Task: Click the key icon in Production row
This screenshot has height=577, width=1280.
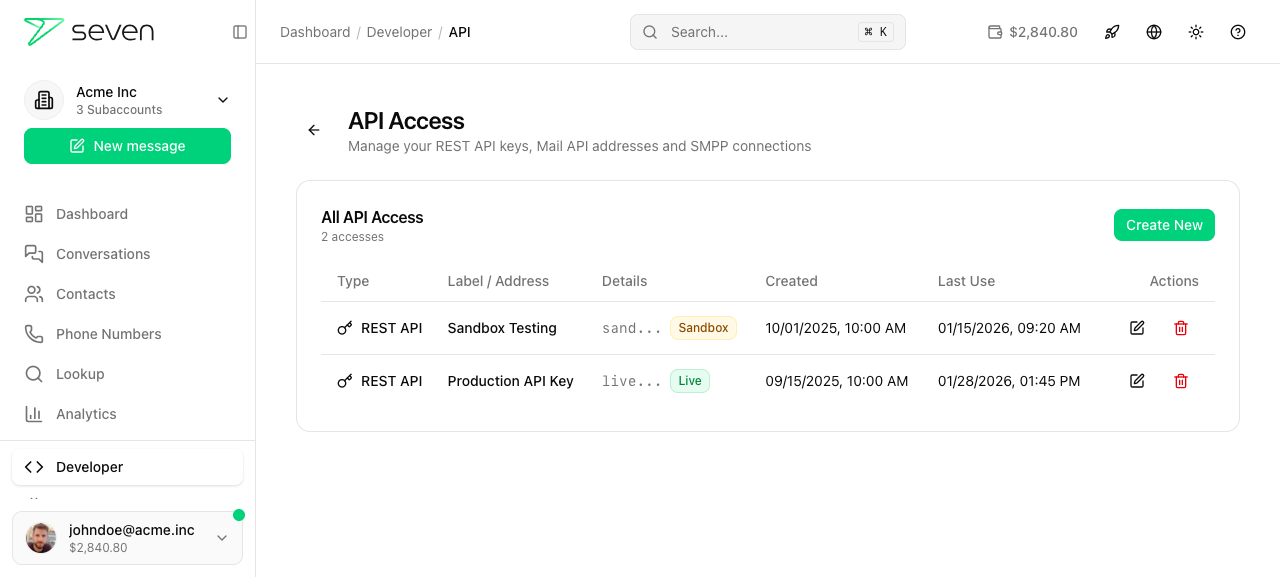Action: (345, 381)
